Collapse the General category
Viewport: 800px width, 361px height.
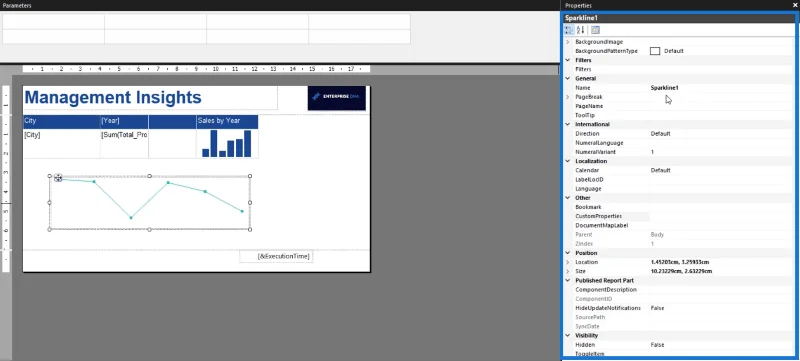click(567, 79)
